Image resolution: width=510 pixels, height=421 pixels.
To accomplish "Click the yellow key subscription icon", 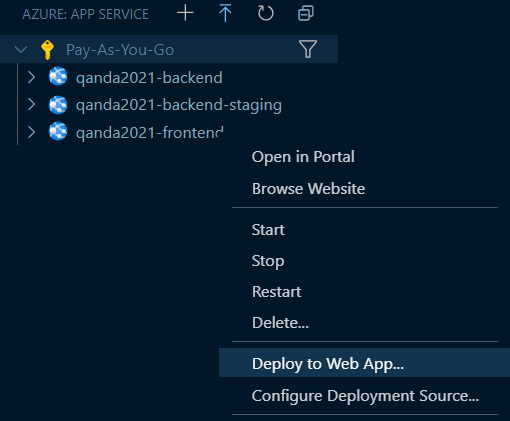I will (47, 50).
